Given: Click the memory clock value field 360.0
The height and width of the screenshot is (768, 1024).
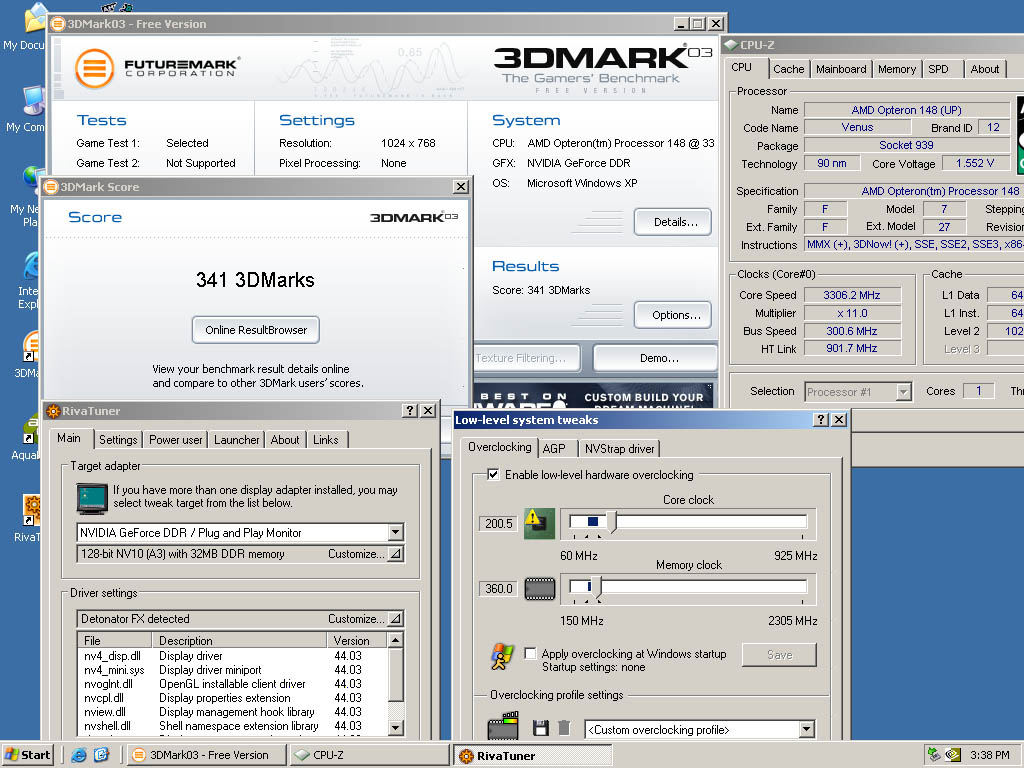Looking at the screenshot, I should click(x=499, y=588).
